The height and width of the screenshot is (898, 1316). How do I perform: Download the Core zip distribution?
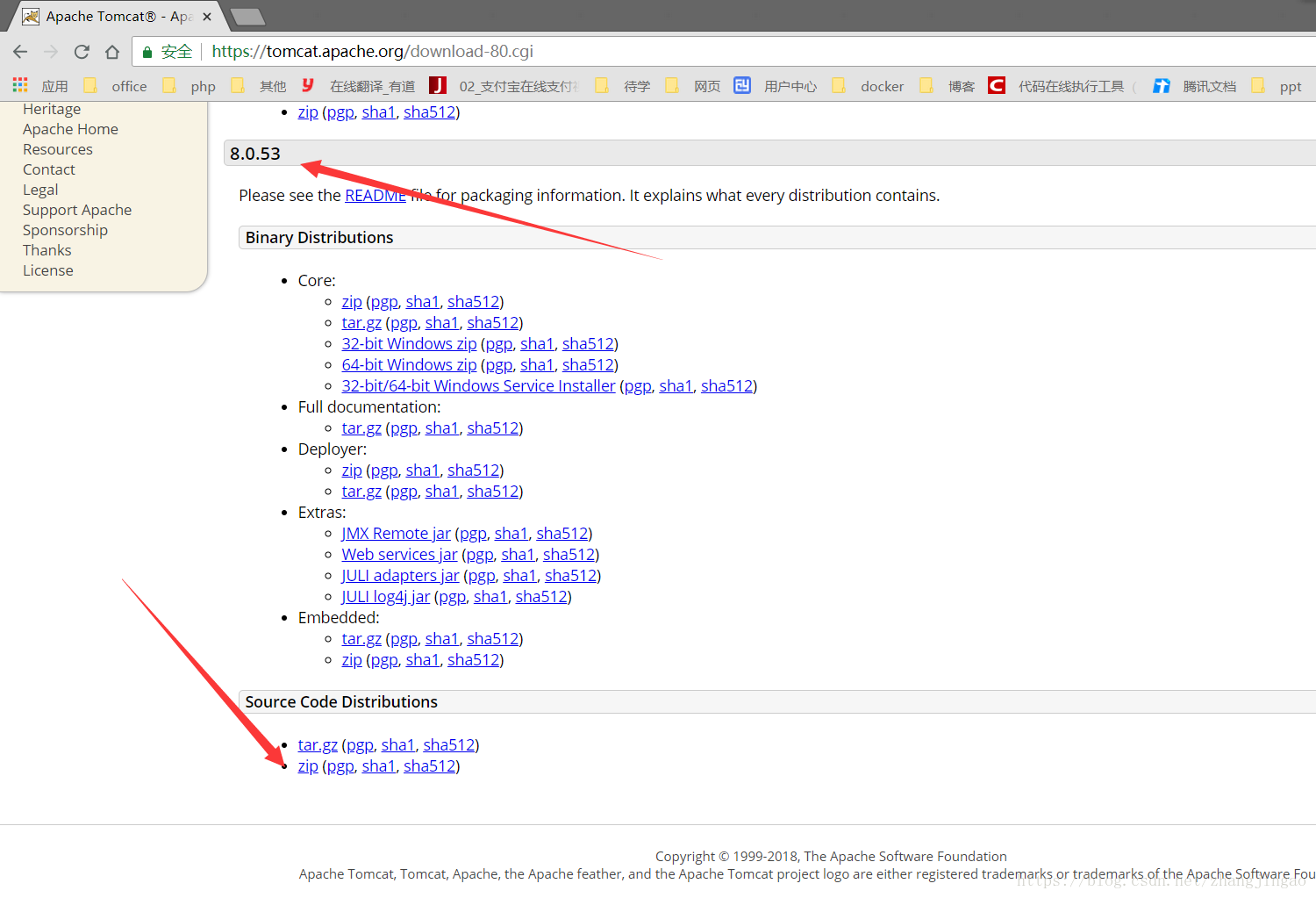pyautogui.click(x=352, y=302)
